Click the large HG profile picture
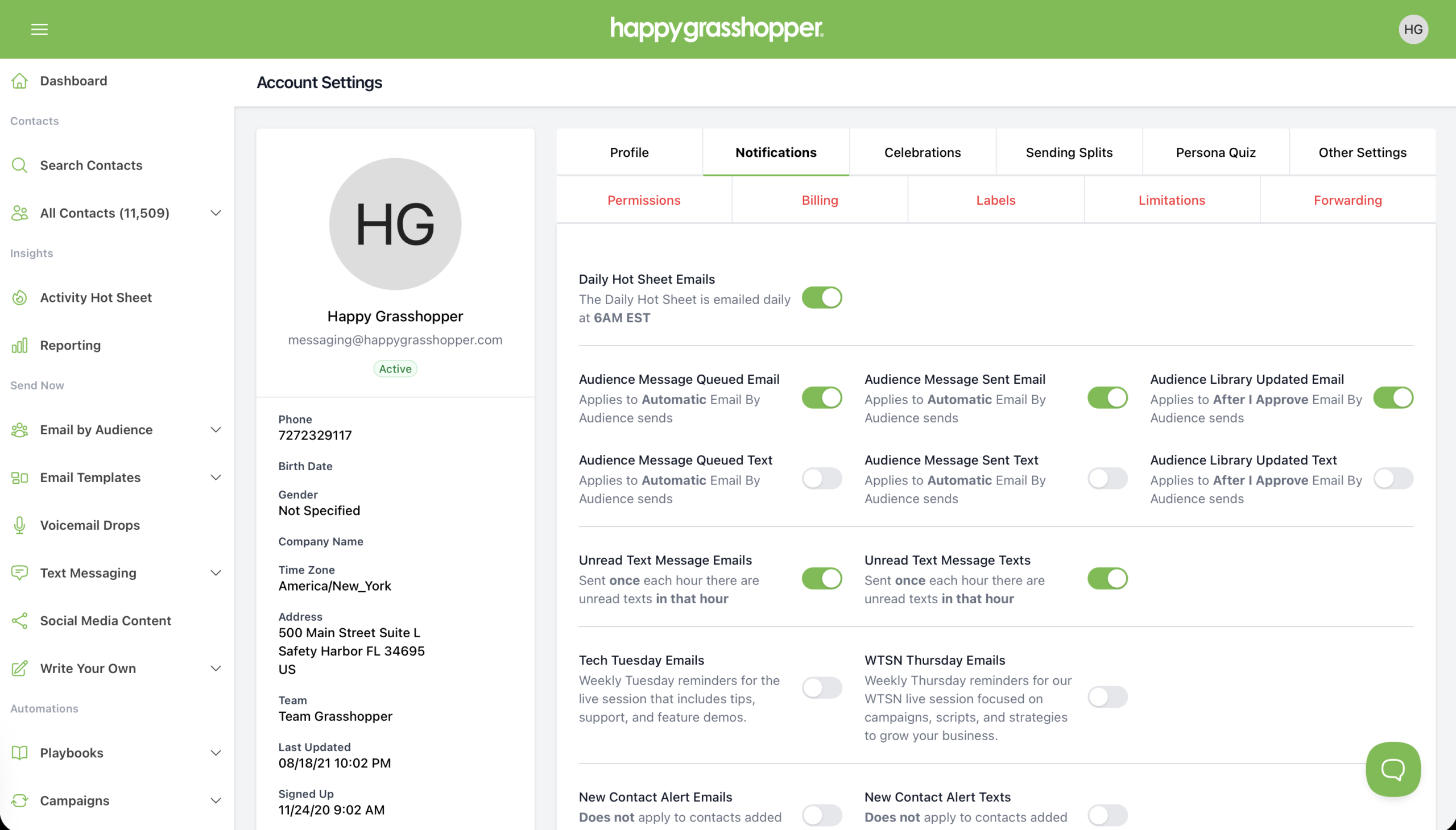The width and height of the screenshot is (1456, 830). coord(395,224)
